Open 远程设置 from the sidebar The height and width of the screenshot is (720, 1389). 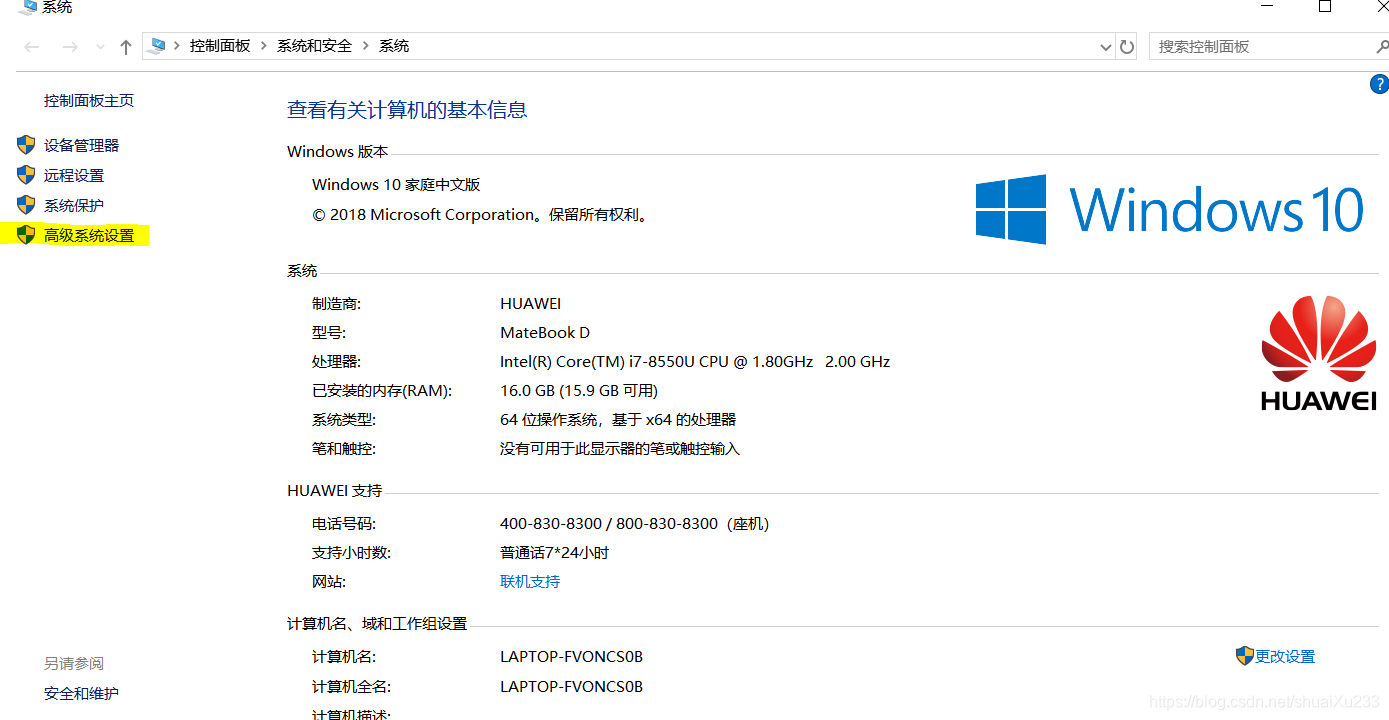[x=74, y=176]
